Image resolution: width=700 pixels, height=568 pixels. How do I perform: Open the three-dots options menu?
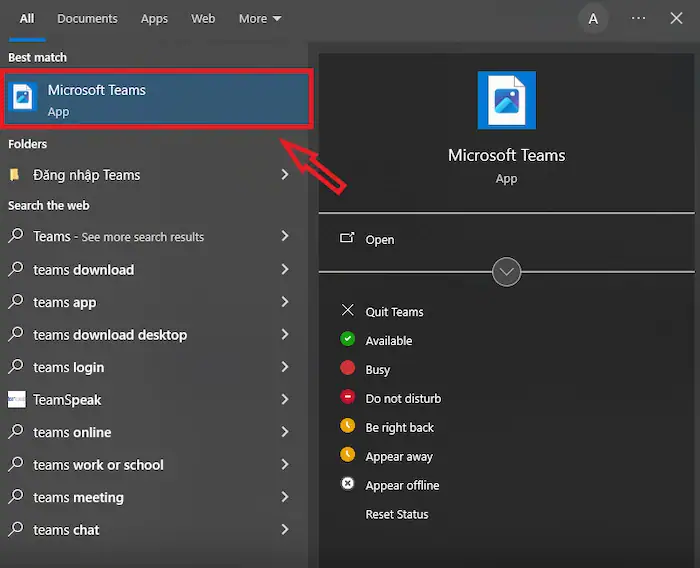pyautogui.click(x=638, y=19)
